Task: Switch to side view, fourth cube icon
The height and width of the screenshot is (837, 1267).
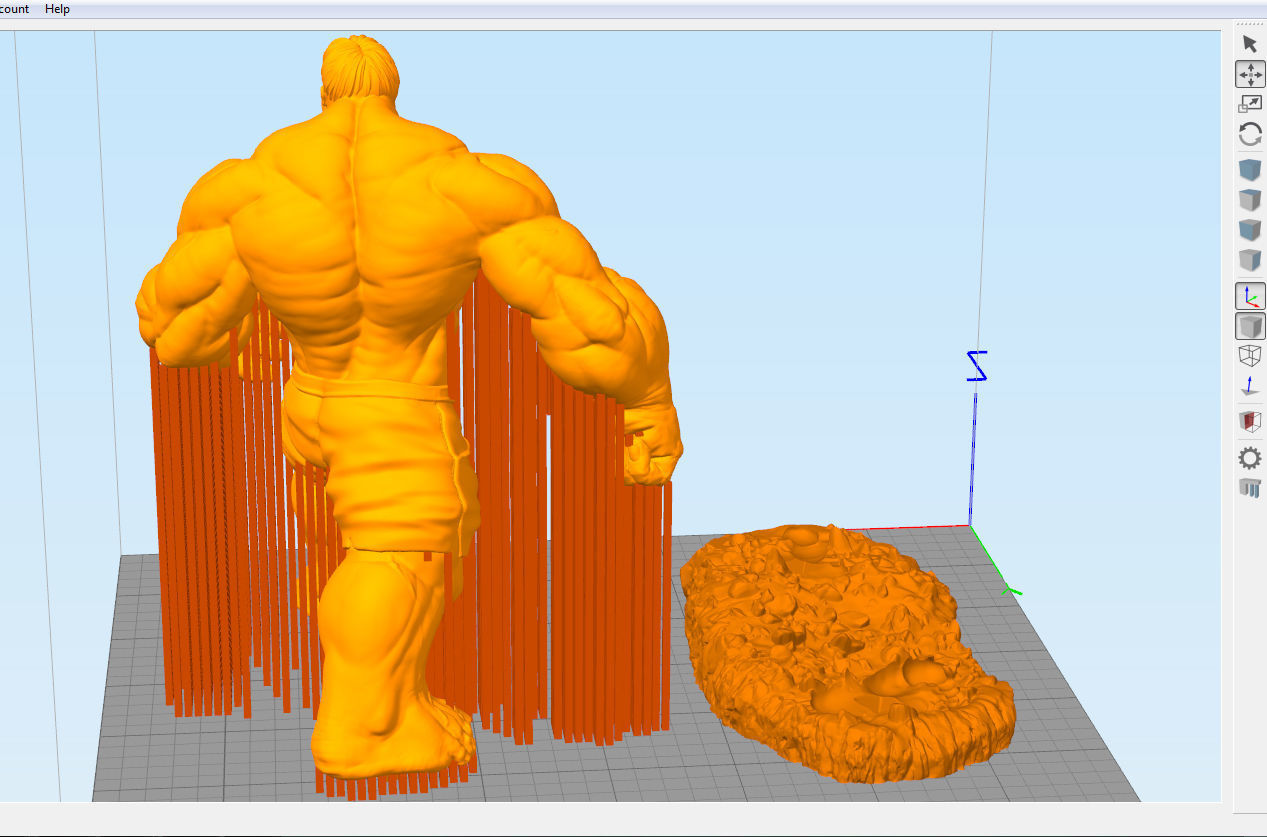Action: click(x=1250, y=260)
